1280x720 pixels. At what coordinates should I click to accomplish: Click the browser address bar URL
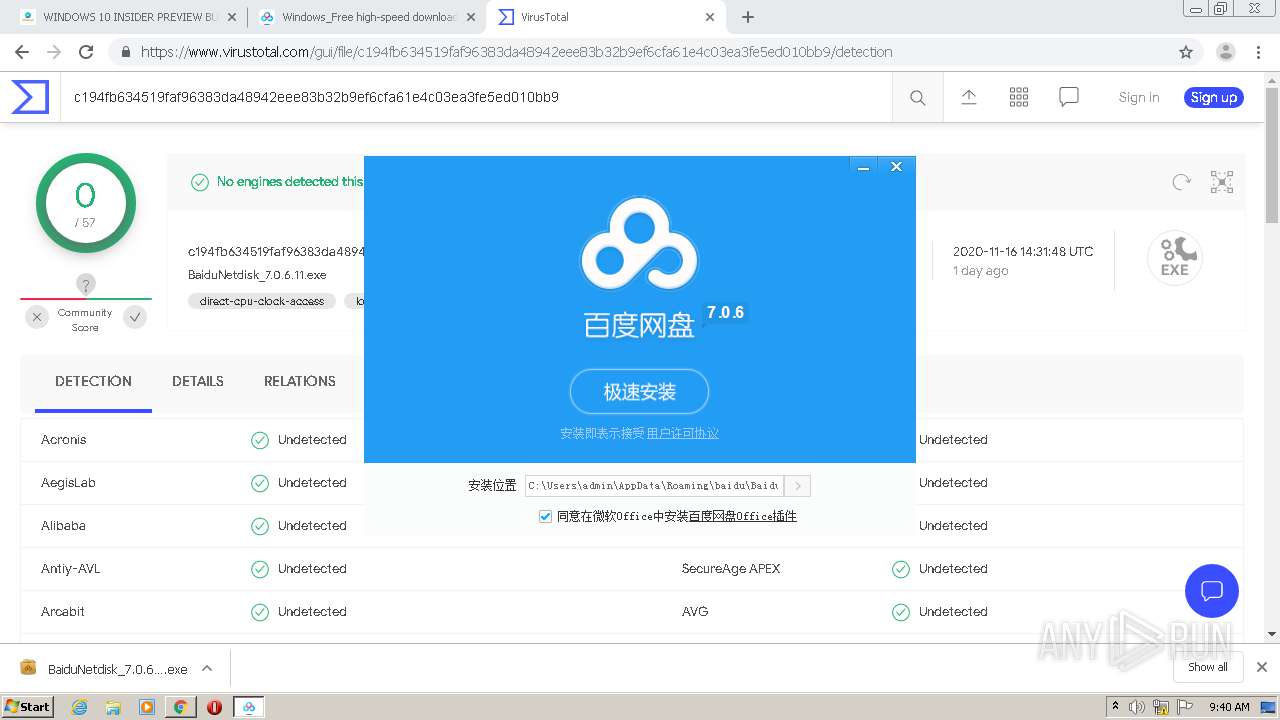(x=517, y=52)
